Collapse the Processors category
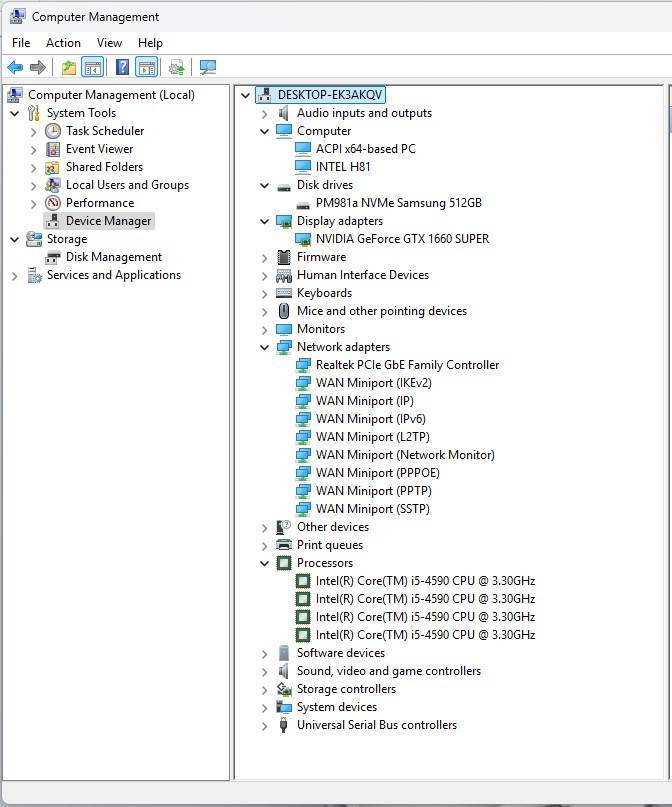 [x=265, y=563]
